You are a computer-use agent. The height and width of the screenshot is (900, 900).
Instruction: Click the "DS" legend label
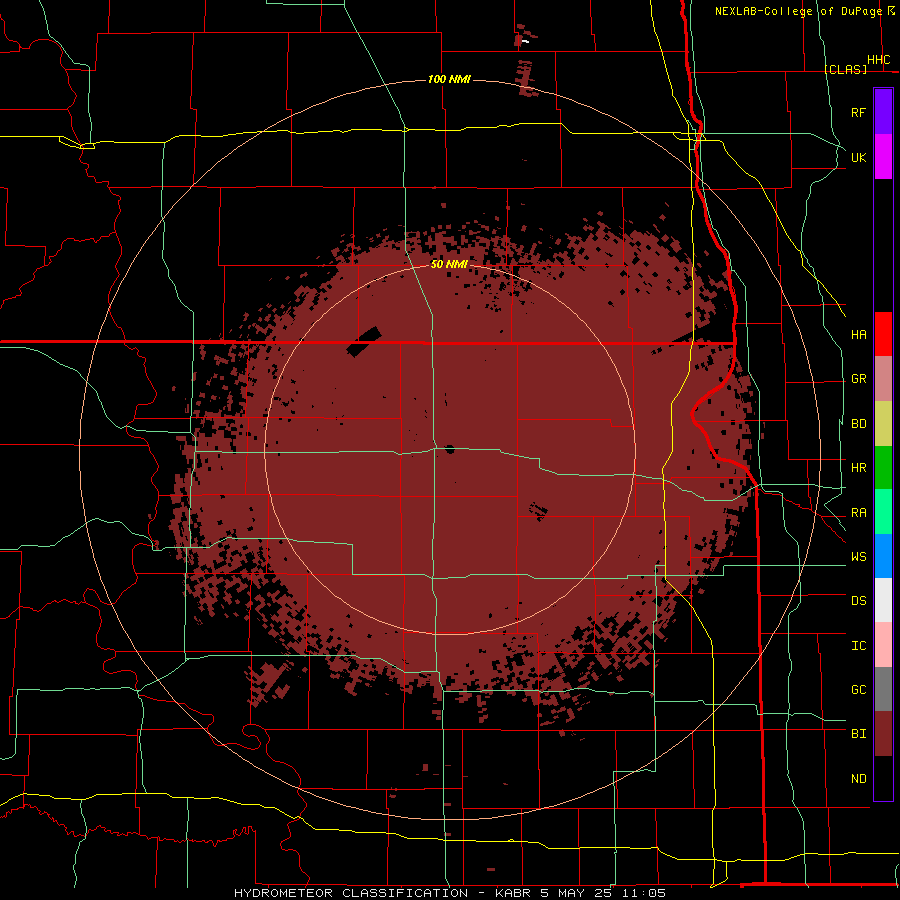click(x=858, y=601)
